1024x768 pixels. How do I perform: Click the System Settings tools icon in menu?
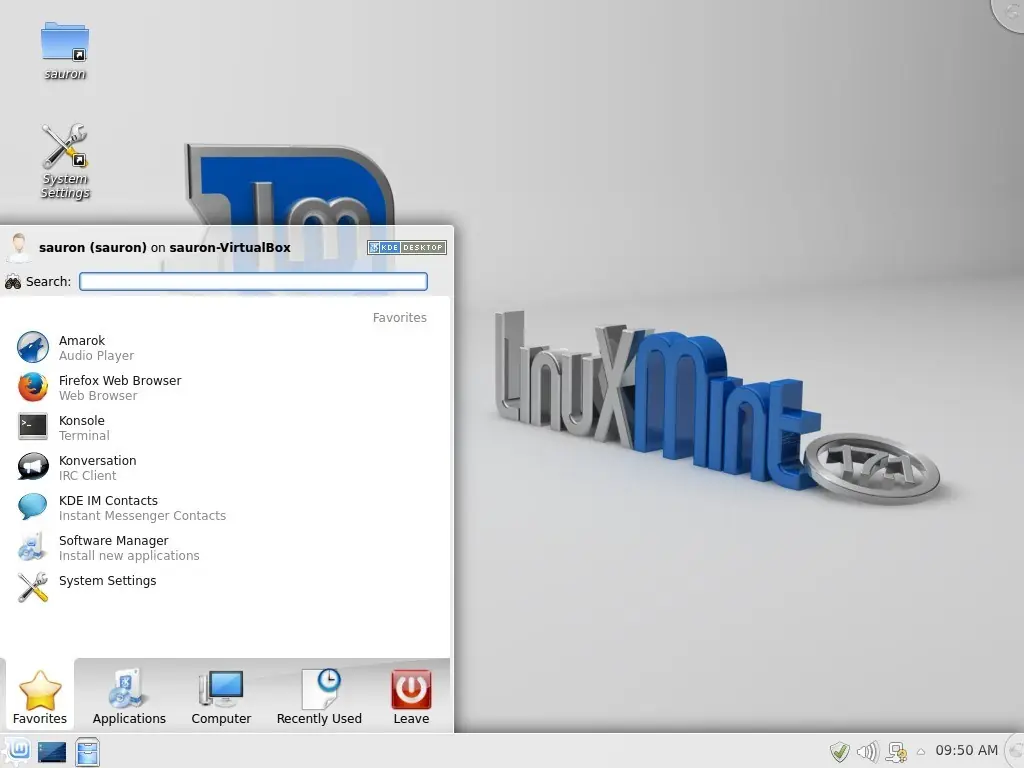pos(33,587)
